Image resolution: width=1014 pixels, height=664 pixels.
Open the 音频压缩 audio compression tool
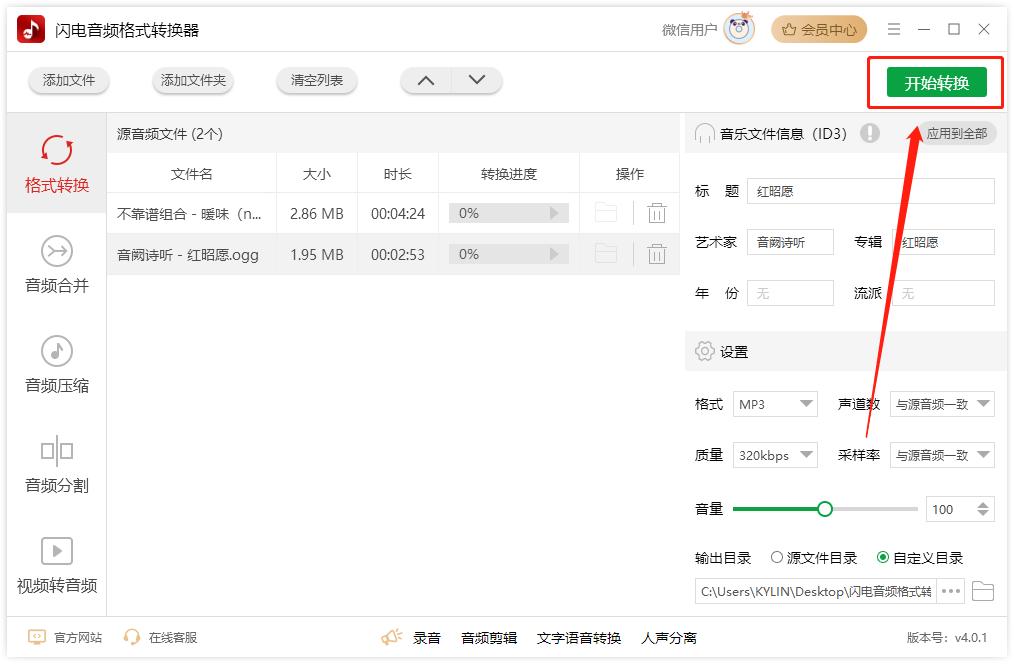pyautogui.click(x=56, y=364)
